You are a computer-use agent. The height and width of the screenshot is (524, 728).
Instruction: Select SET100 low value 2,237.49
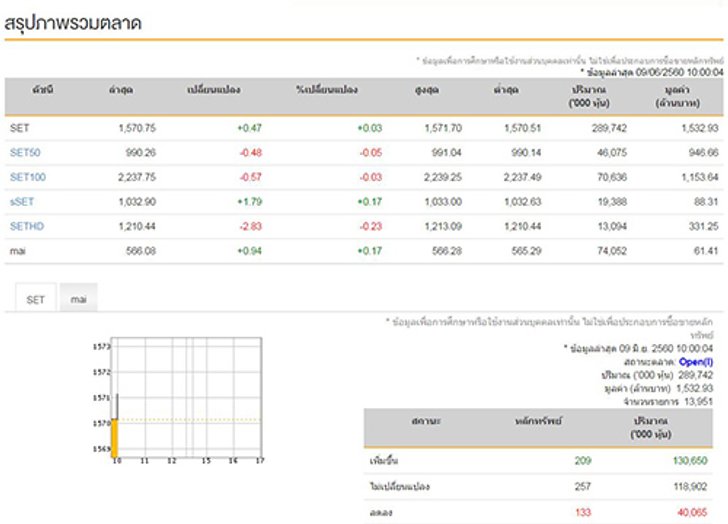522,177
